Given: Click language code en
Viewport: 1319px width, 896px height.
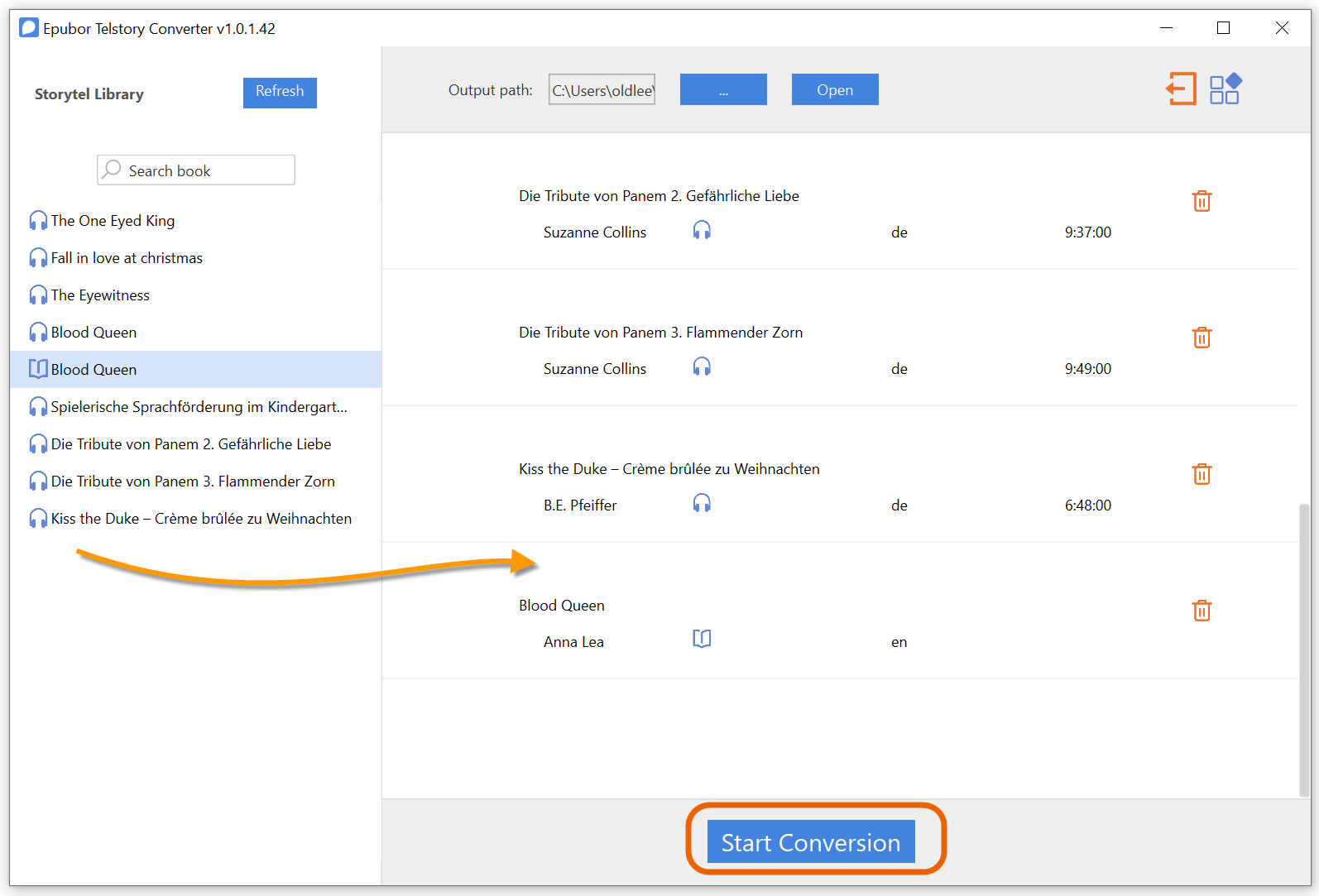Looking at the screenshot, I should coord(899,643).
